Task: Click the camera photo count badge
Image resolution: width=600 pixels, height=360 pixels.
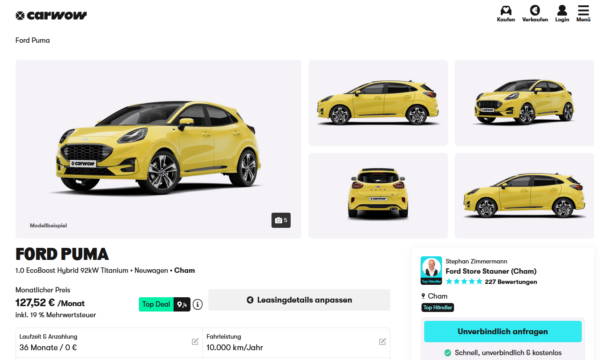Action: [281, 220]
